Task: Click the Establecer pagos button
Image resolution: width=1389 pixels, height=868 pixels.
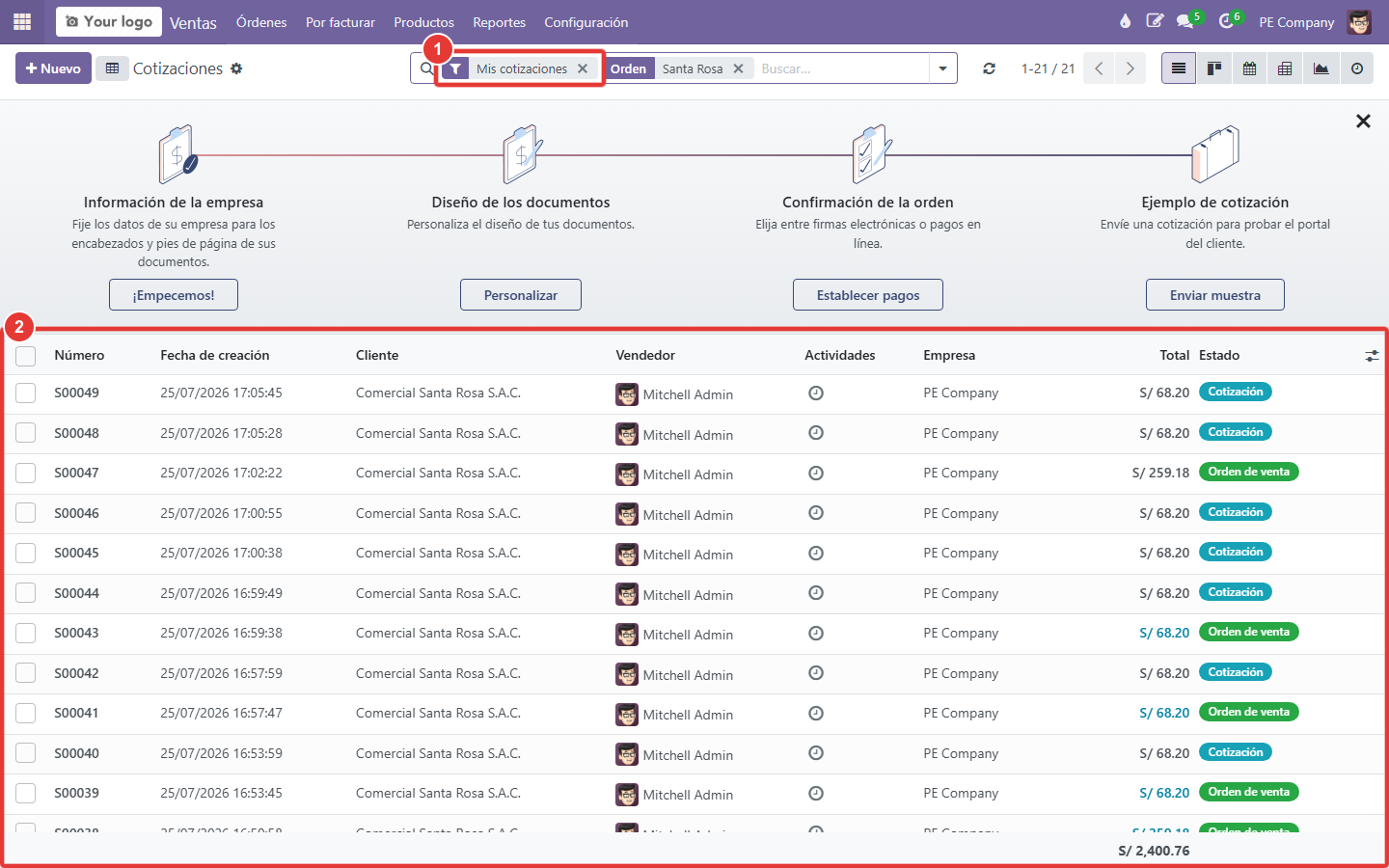Action: [868, 295]
